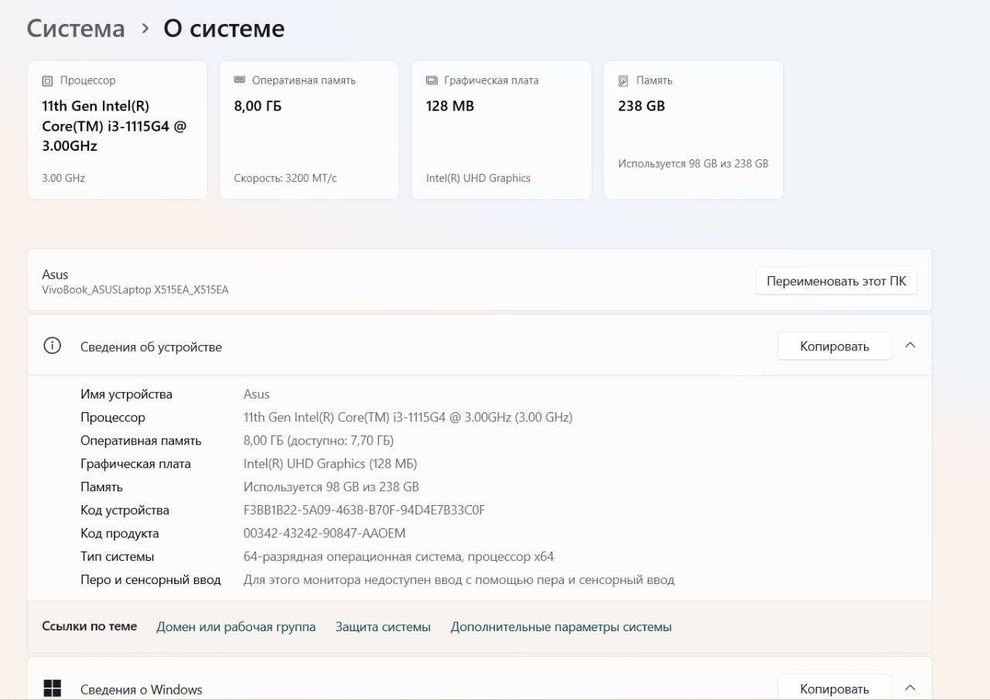Viewport: 990px width, 700px height.
Task: Copy Windows details with the lower Копировать button
Action: [x=834, y=688]
